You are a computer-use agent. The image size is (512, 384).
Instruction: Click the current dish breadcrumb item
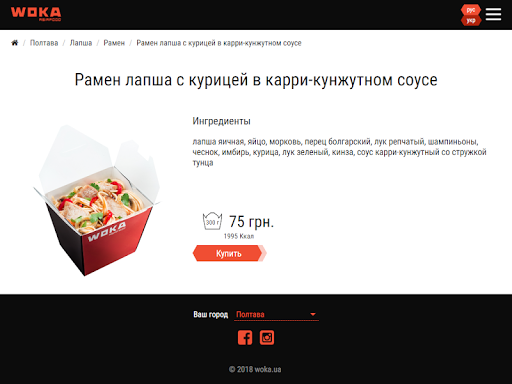coord(219,43)
